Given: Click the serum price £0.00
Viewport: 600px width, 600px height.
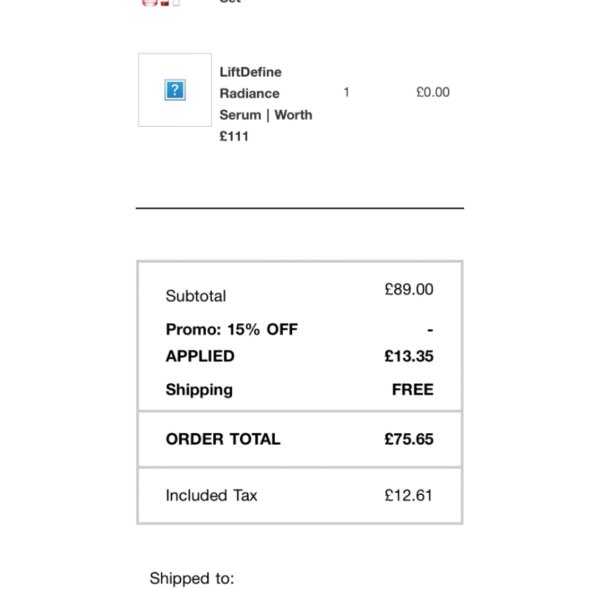Looking at the screenshot, I should (432, 92).
